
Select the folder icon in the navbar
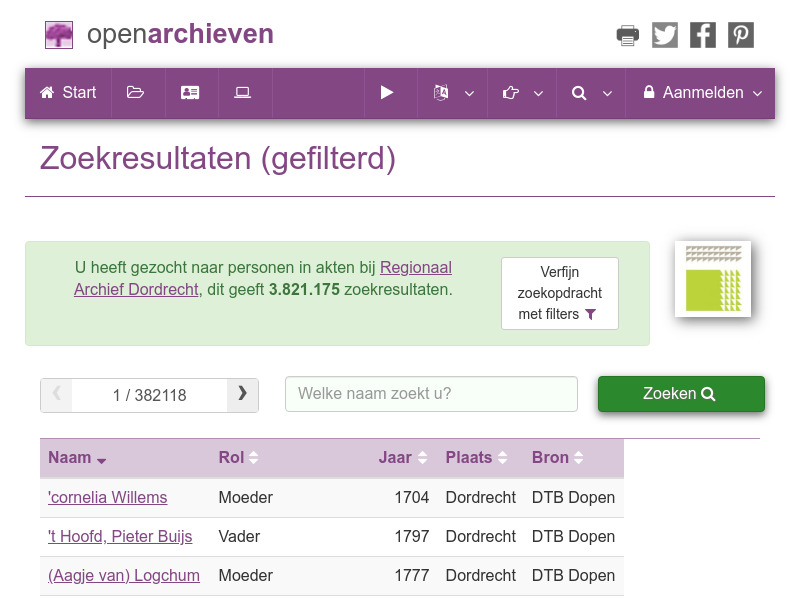coord(136,92)
